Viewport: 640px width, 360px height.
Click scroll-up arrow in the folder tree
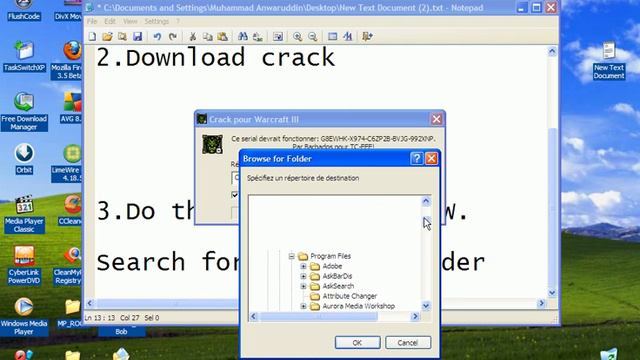tap(426, 201)
